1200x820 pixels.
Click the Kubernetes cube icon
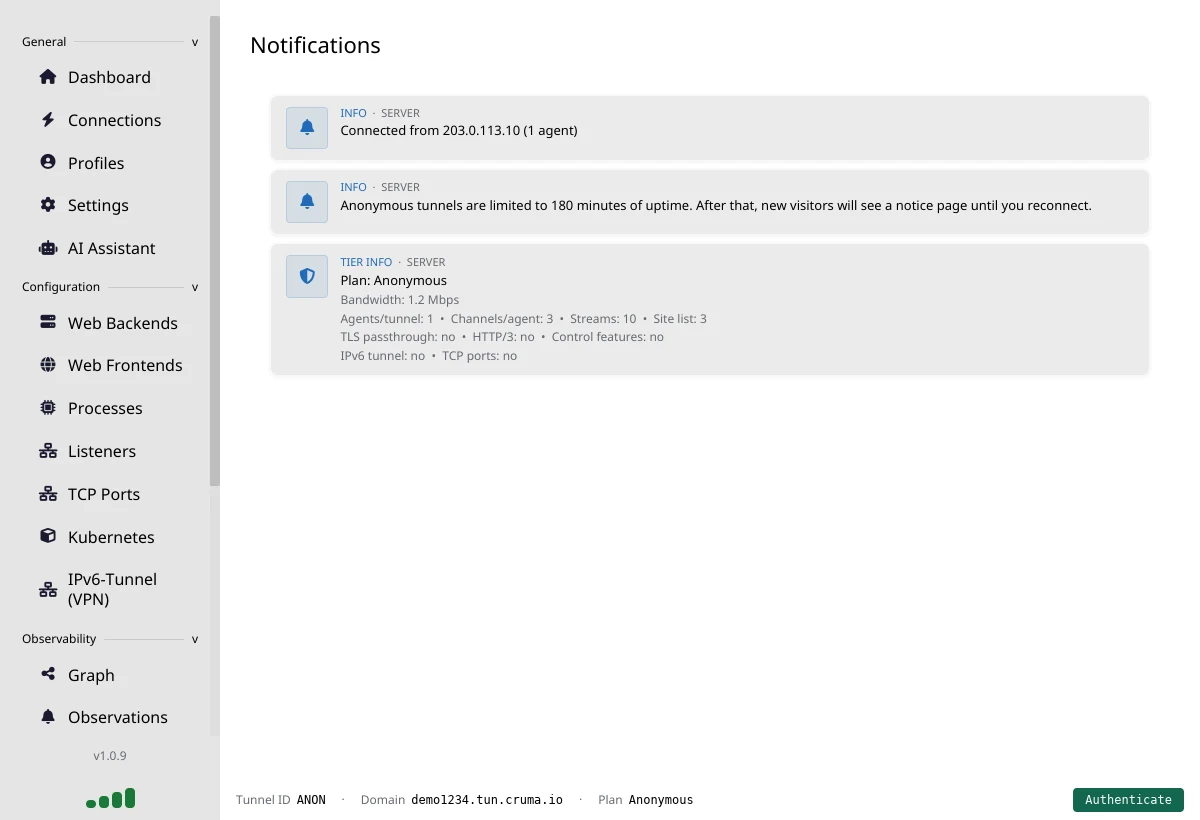coord(48,536)
